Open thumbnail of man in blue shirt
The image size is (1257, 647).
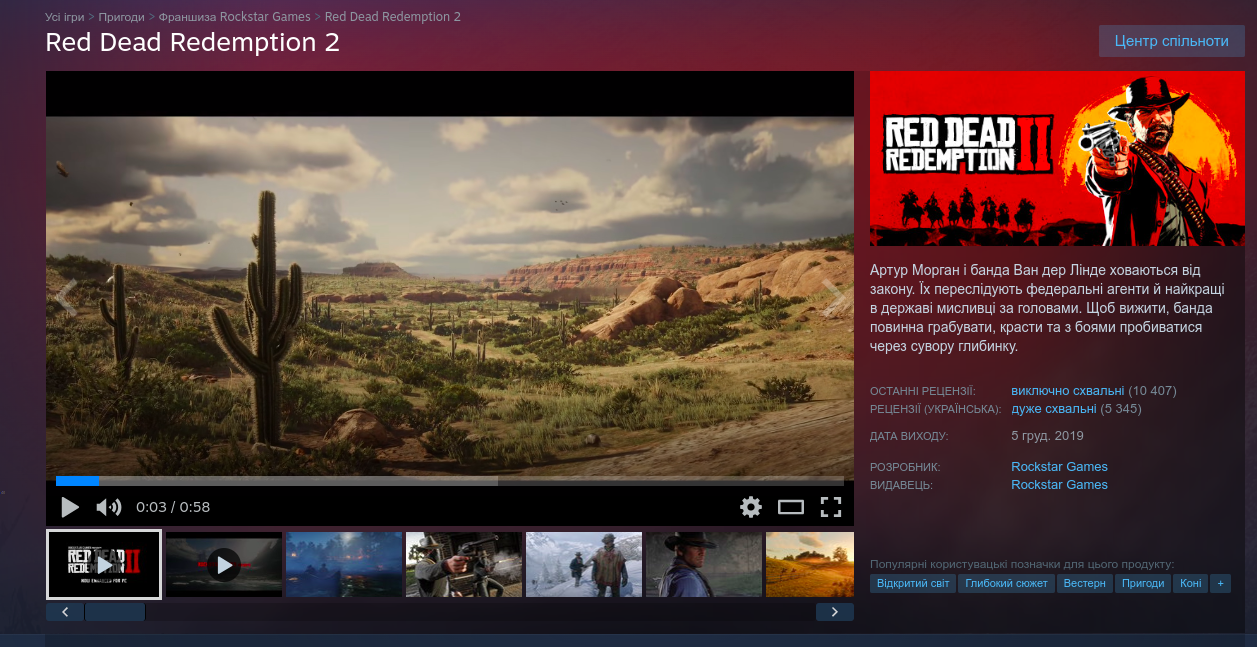coord(704,565)
